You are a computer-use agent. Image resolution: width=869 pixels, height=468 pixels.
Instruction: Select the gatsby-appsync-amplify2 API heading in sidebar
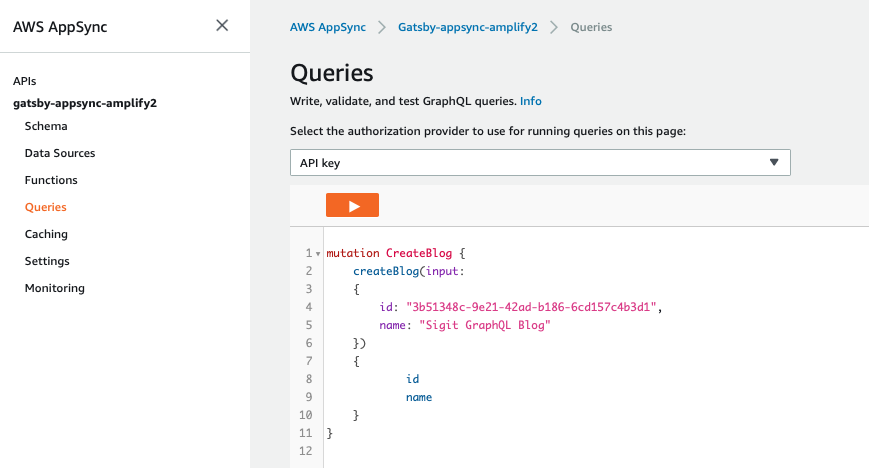pos(85,103)
